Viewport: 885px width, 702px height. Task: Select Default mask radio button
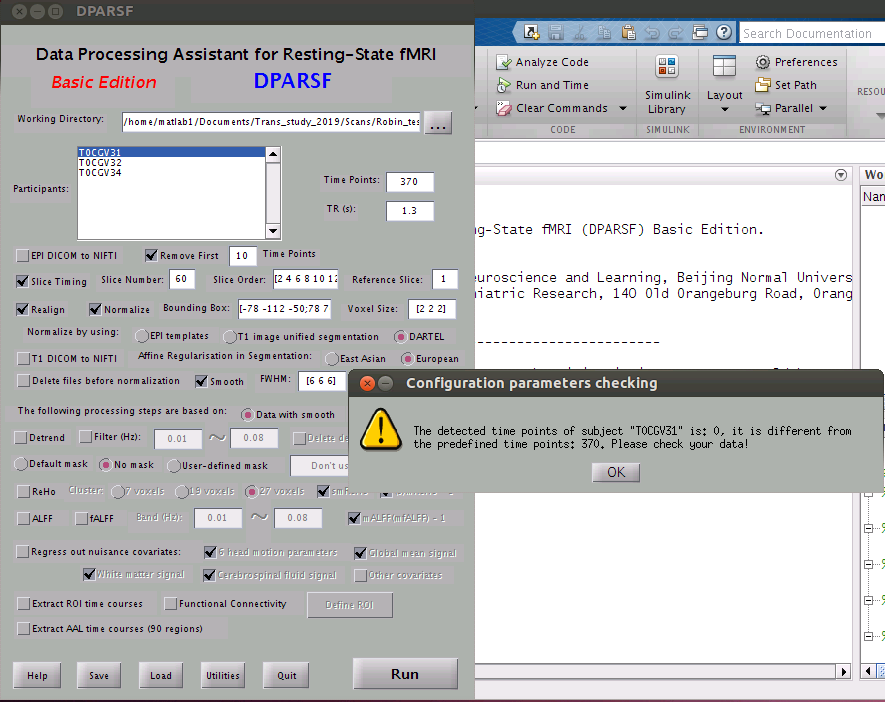click(x=21, y=464)
